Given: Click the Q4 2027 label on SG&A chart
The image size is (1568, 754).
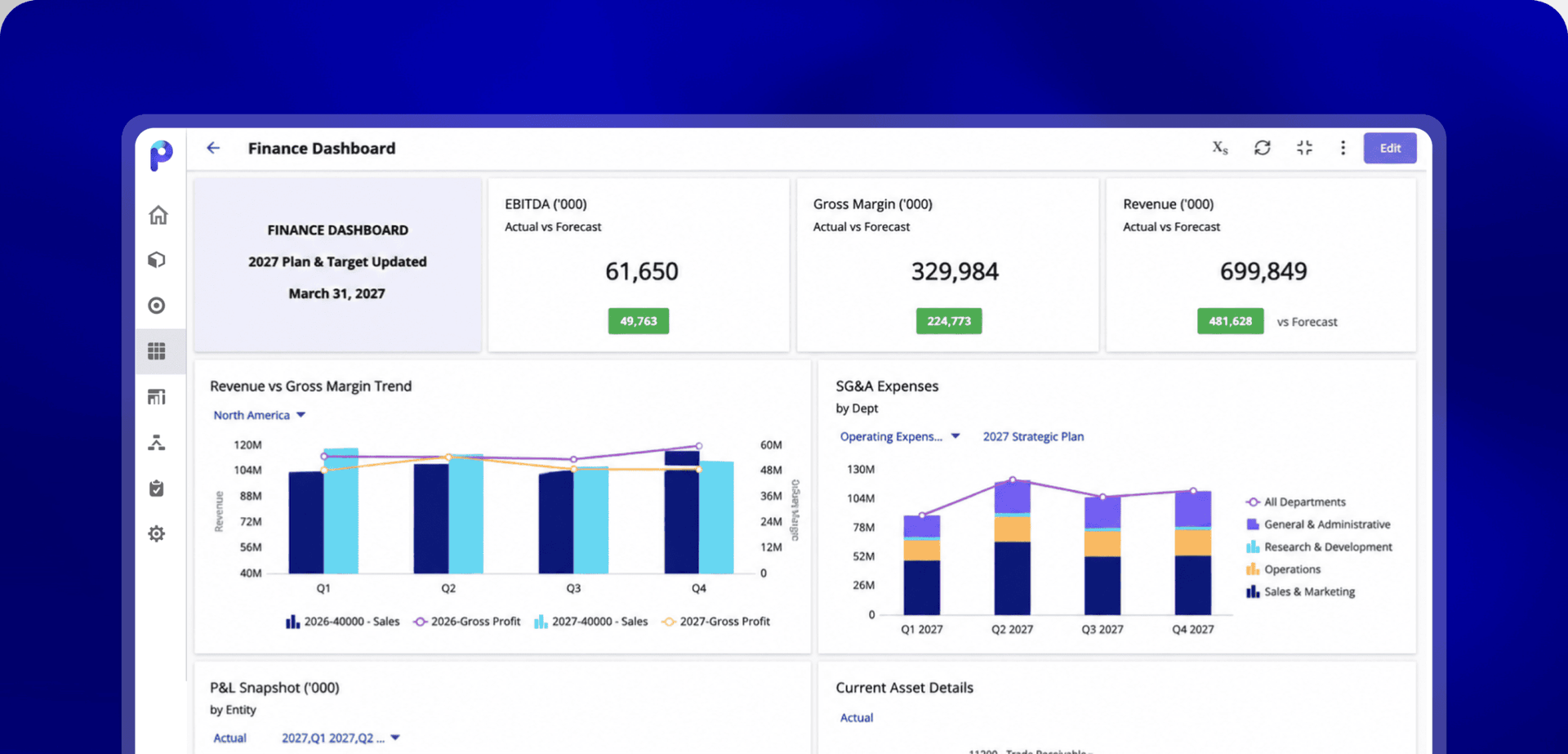Looking at the screenshot, I should (x=1193, y=629).
